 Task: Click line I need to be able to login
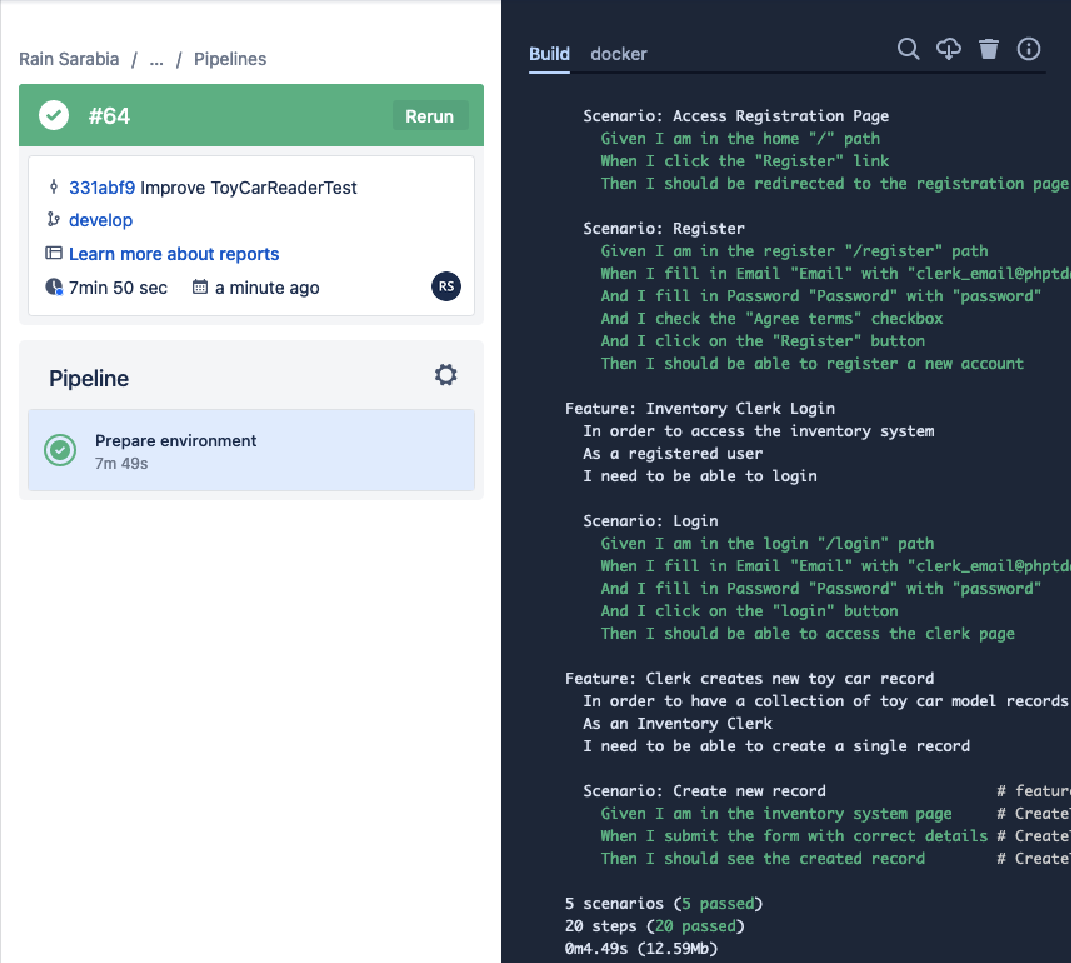(x=699, y=476)
